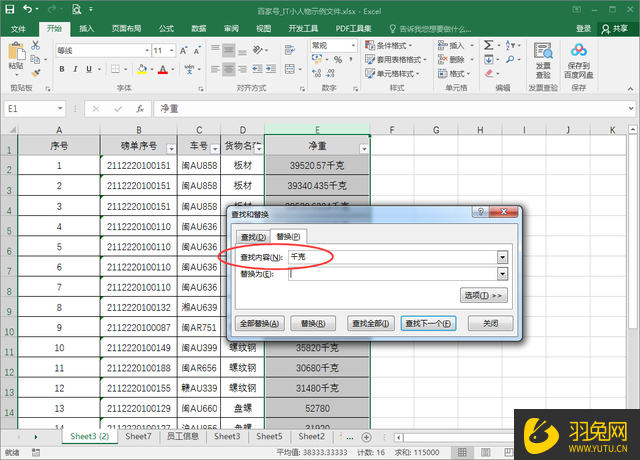Click the Save icon in quick access toolbar

(9, 9)
